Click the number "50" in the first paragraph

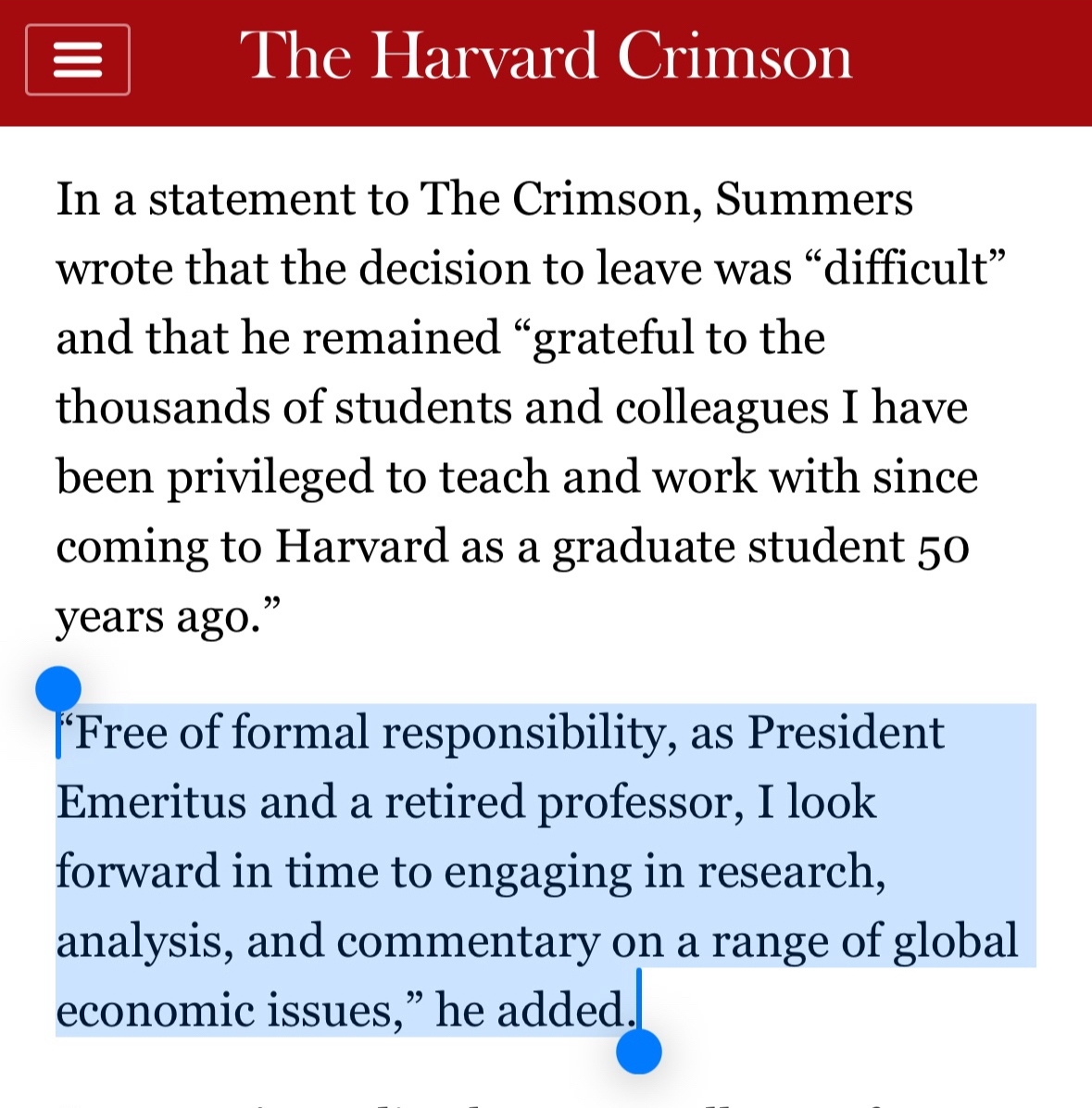944,548
